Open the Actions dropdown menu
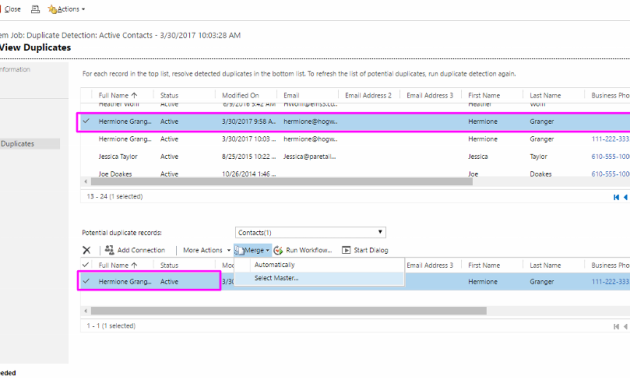This screenshot has height=380, width=630. [x=67, y=9]
